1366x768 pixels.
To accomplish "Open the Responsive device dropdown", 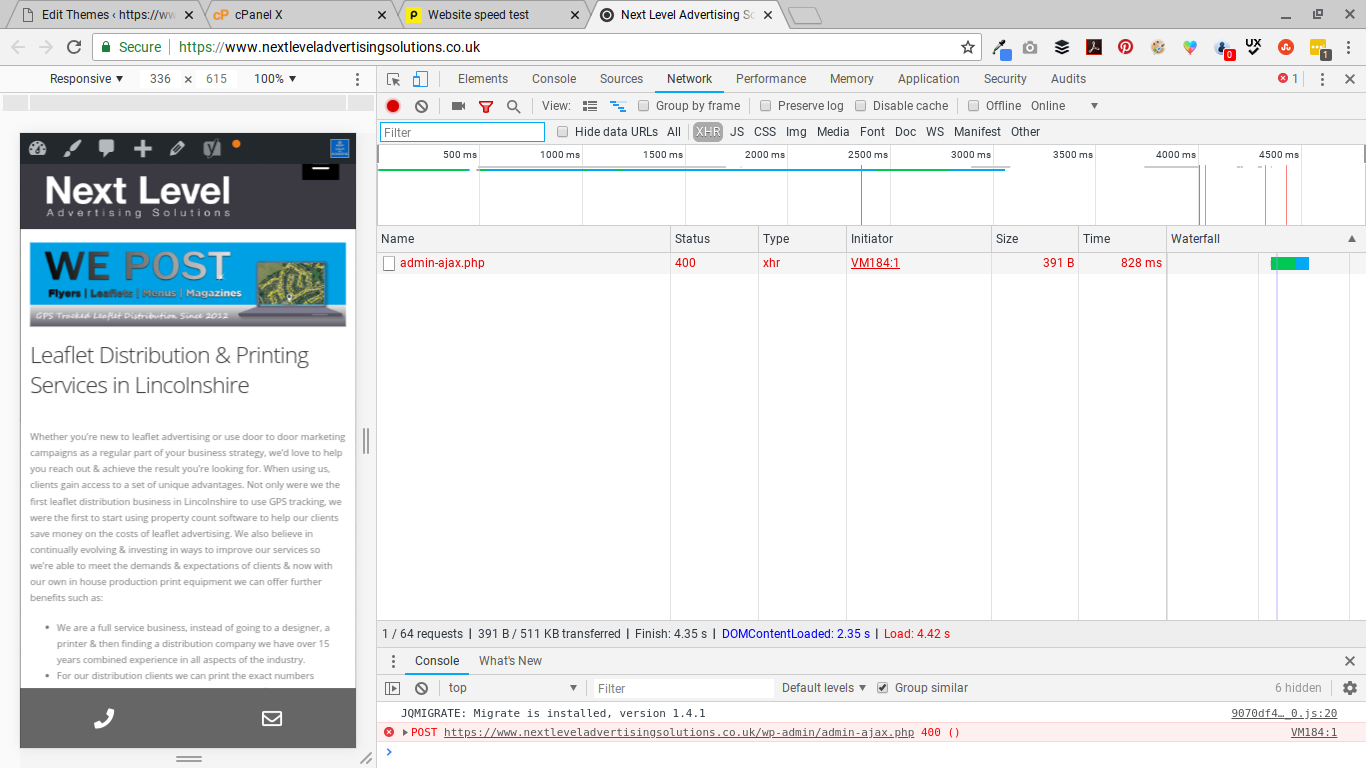I will 86,79.
